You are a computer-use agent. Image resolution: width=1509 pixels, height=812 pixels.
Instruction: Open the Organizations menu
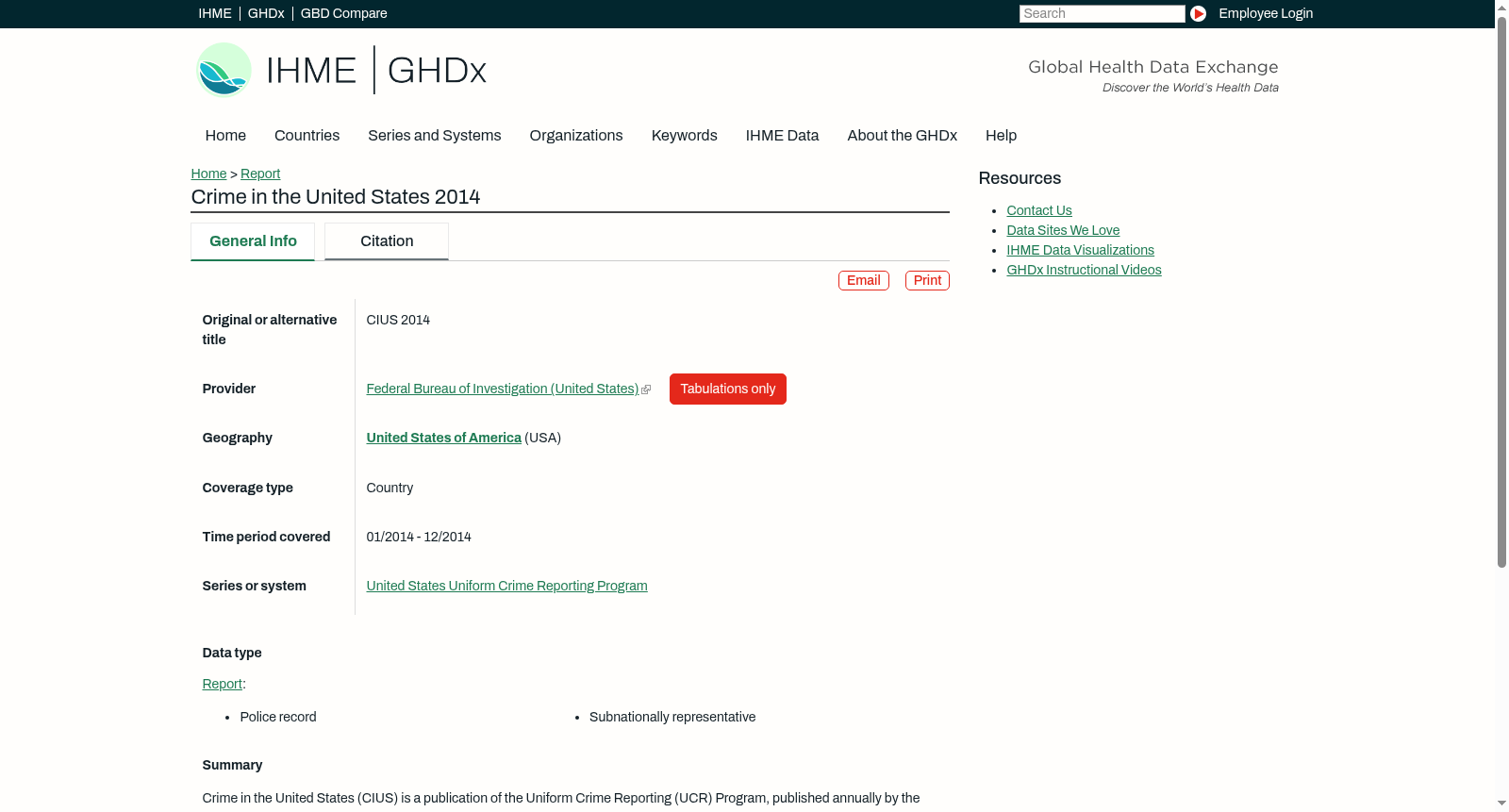pyautogui.click(x=576, y=136)
